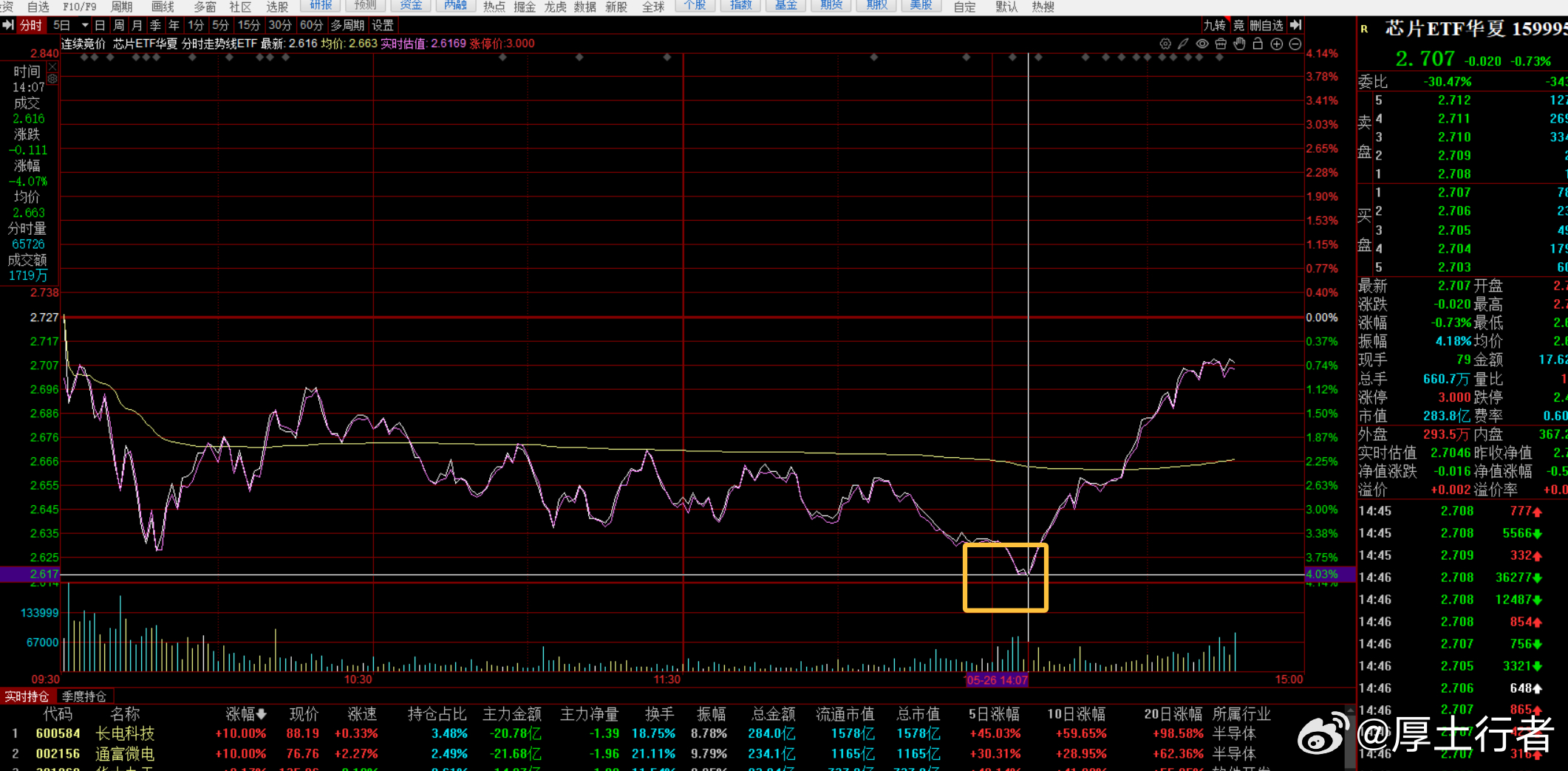Select the 1分 minute period
Screen dimensions: 1568x771
[195, 25]
